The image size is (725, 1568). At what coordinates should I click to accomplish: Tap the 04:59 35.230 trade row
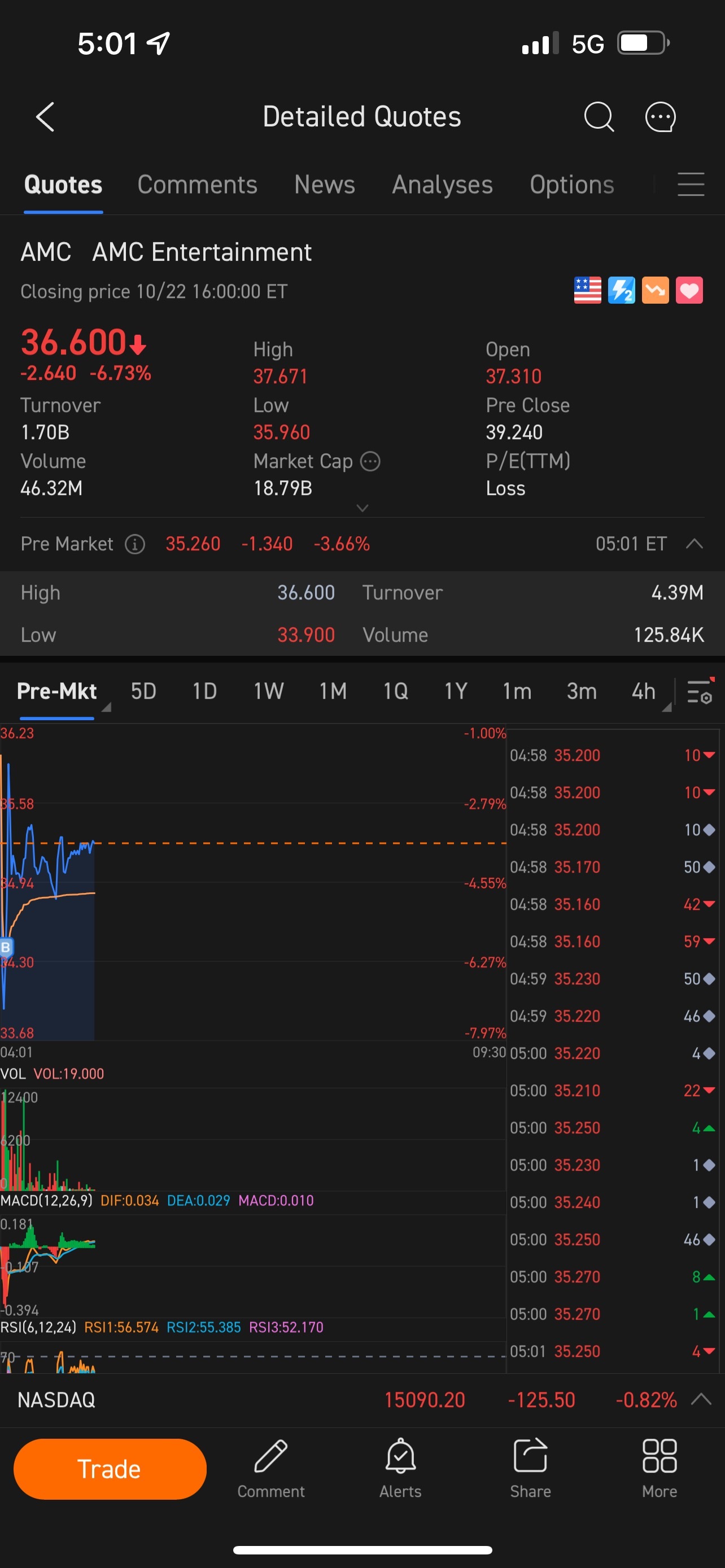coord(613,978)
